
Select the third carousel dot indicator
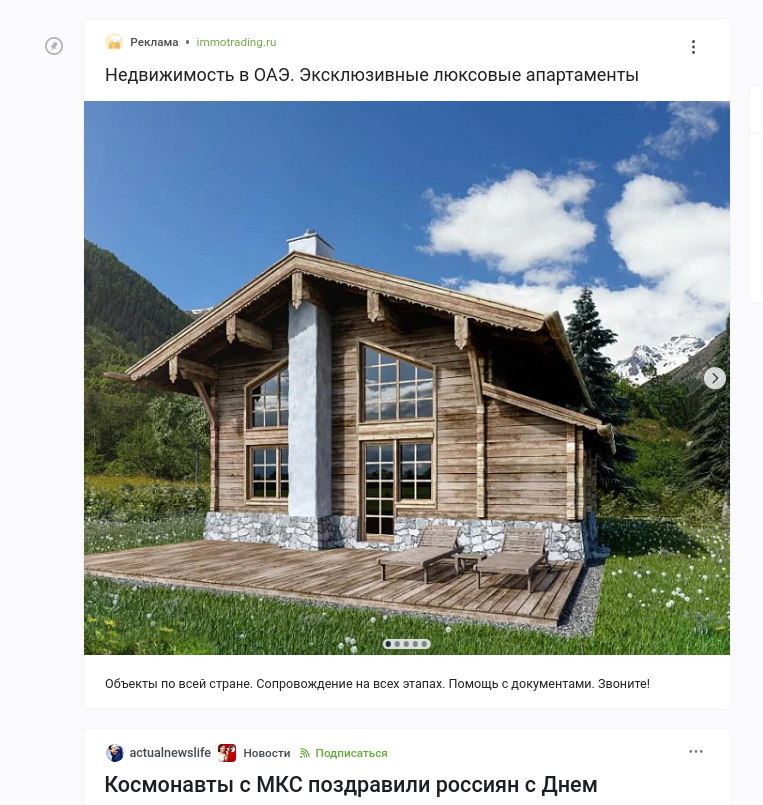pyautogui.click(x=406, y=644)
